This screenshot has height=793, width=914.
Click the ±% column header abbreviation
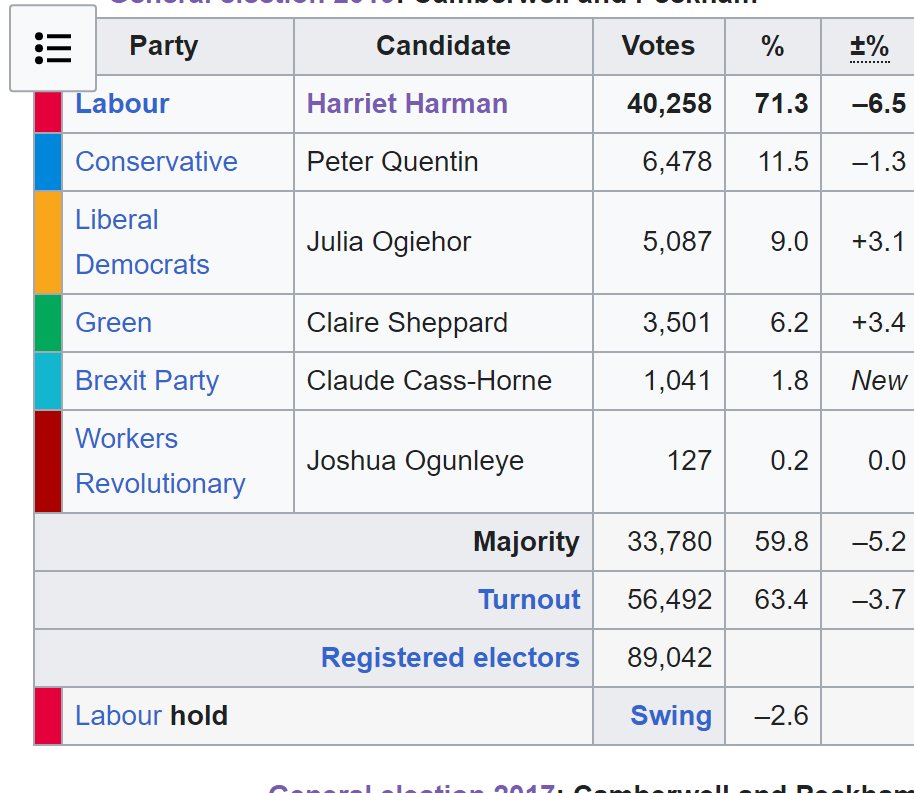[x=869, y=46]
